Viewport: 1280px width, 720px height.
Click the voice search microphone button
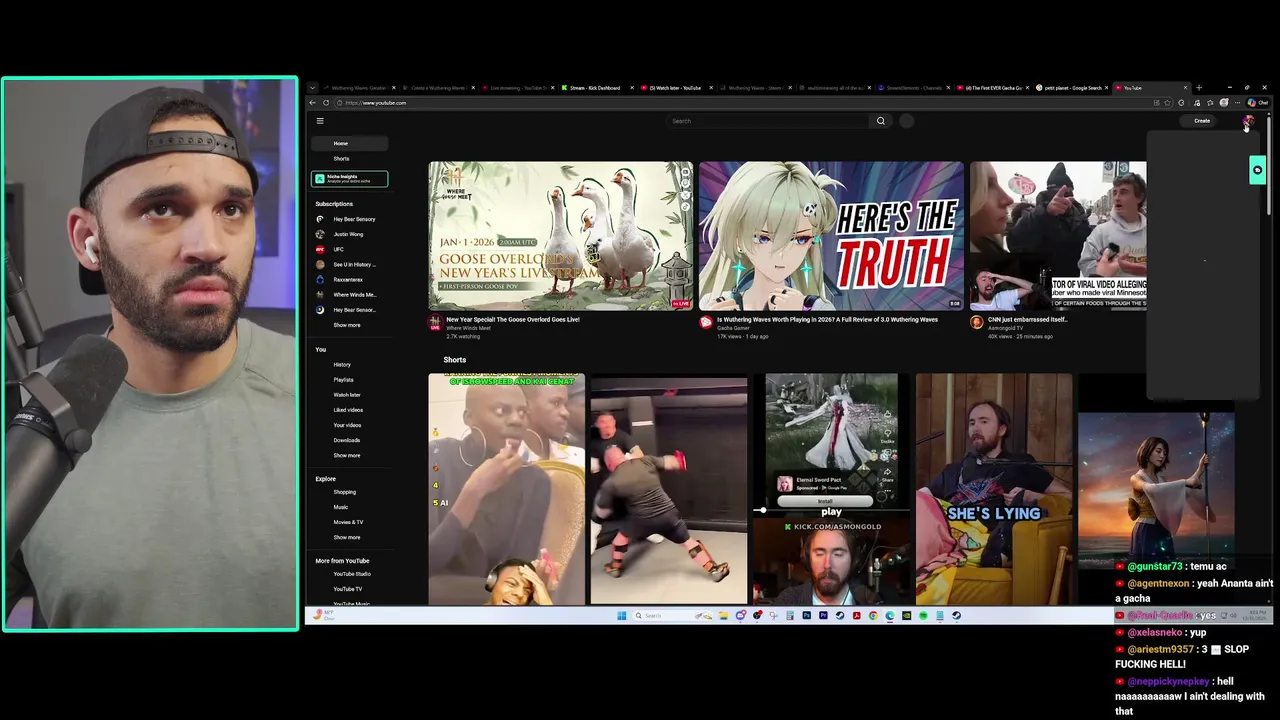[907, 121]
